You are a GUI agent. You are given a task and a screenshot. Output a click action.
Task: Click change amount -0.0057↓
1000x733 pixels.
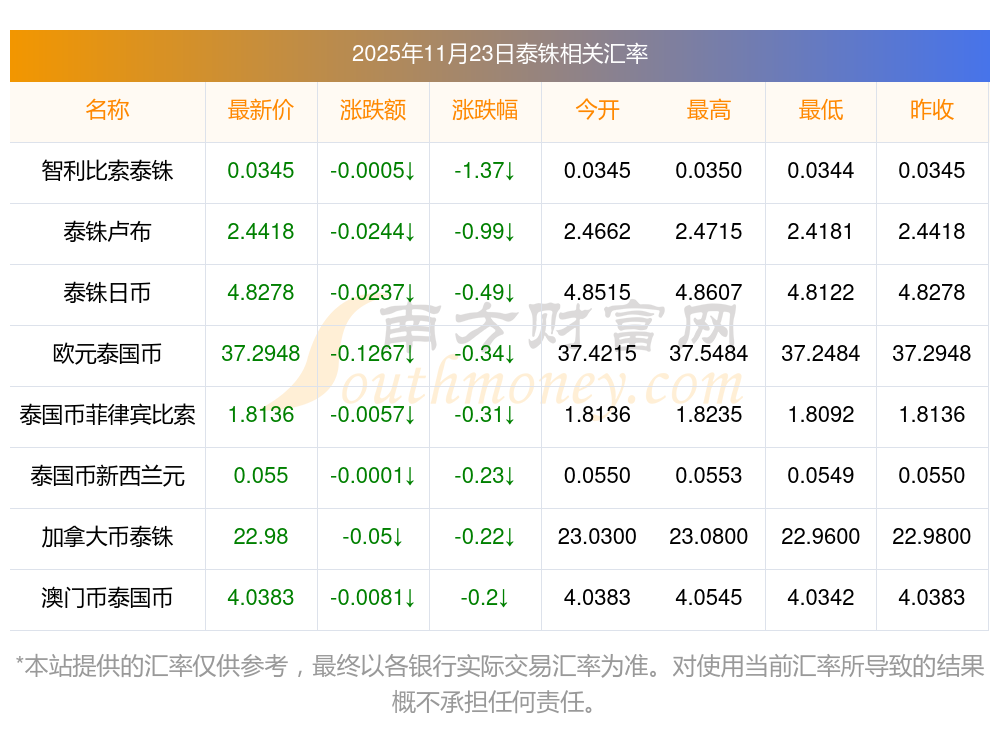372,415
